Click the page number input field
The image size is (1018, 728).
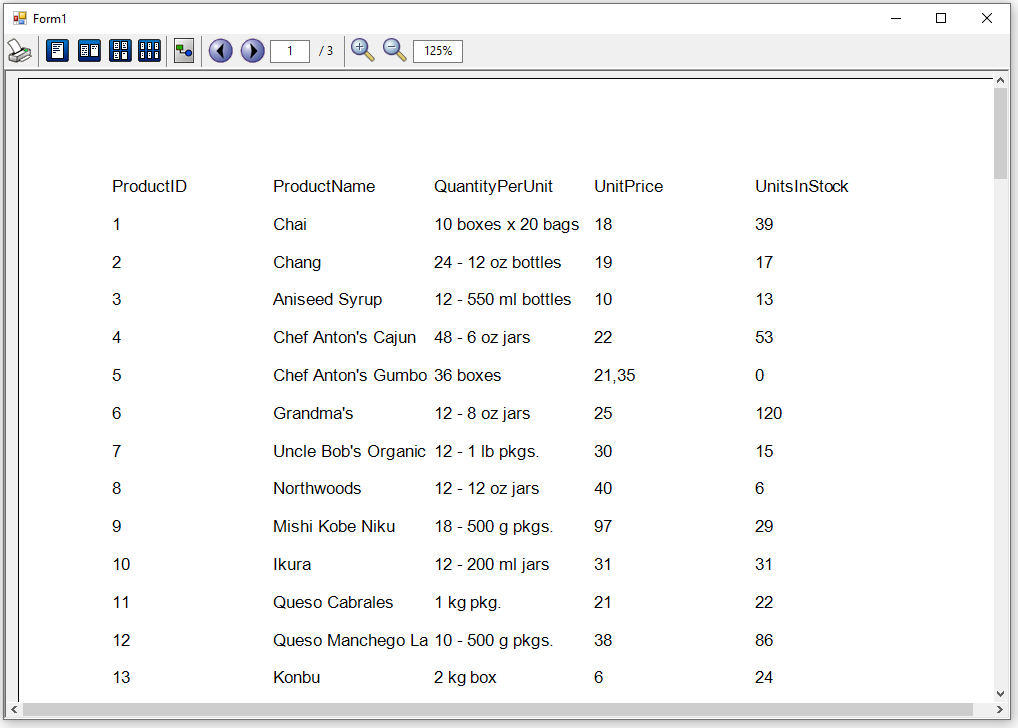289,51
